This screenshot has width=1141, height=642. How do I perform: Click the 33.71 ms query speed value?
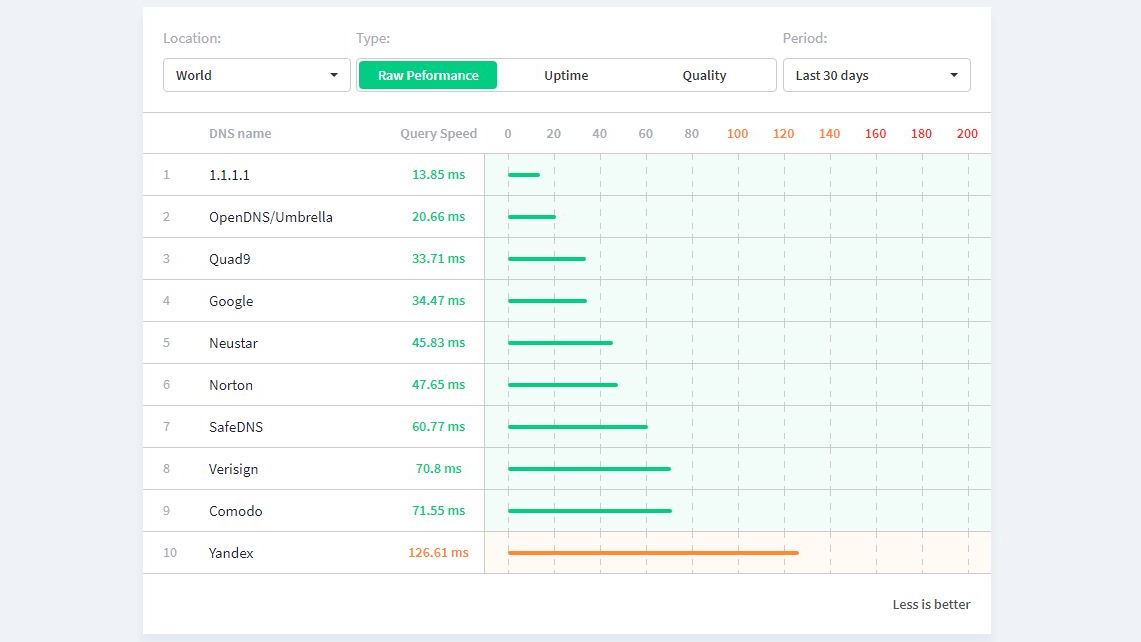pos(439,258)
